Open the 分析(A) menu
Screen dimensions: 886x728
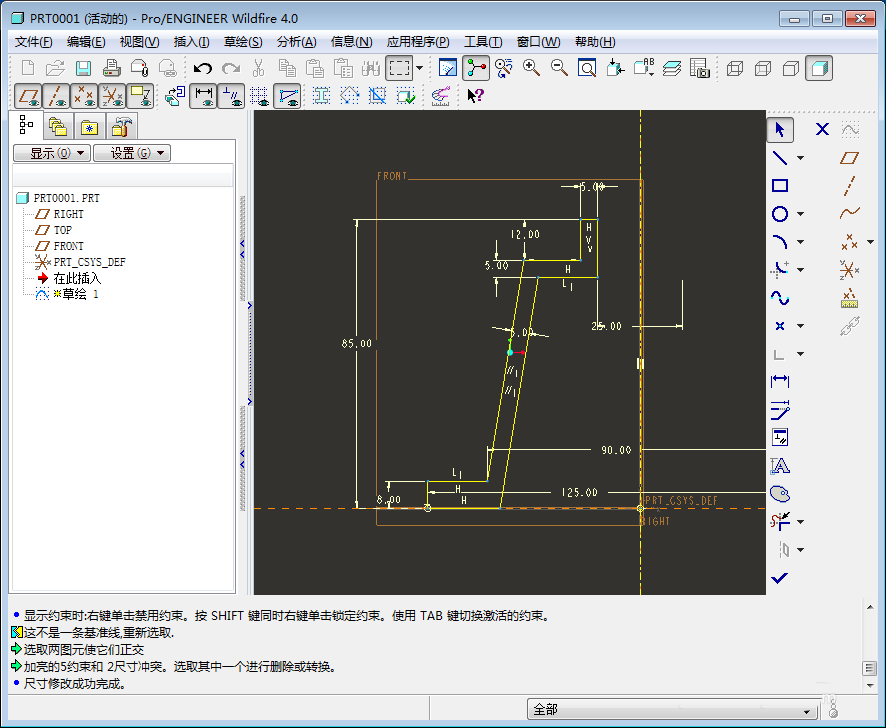coord(297,42)
